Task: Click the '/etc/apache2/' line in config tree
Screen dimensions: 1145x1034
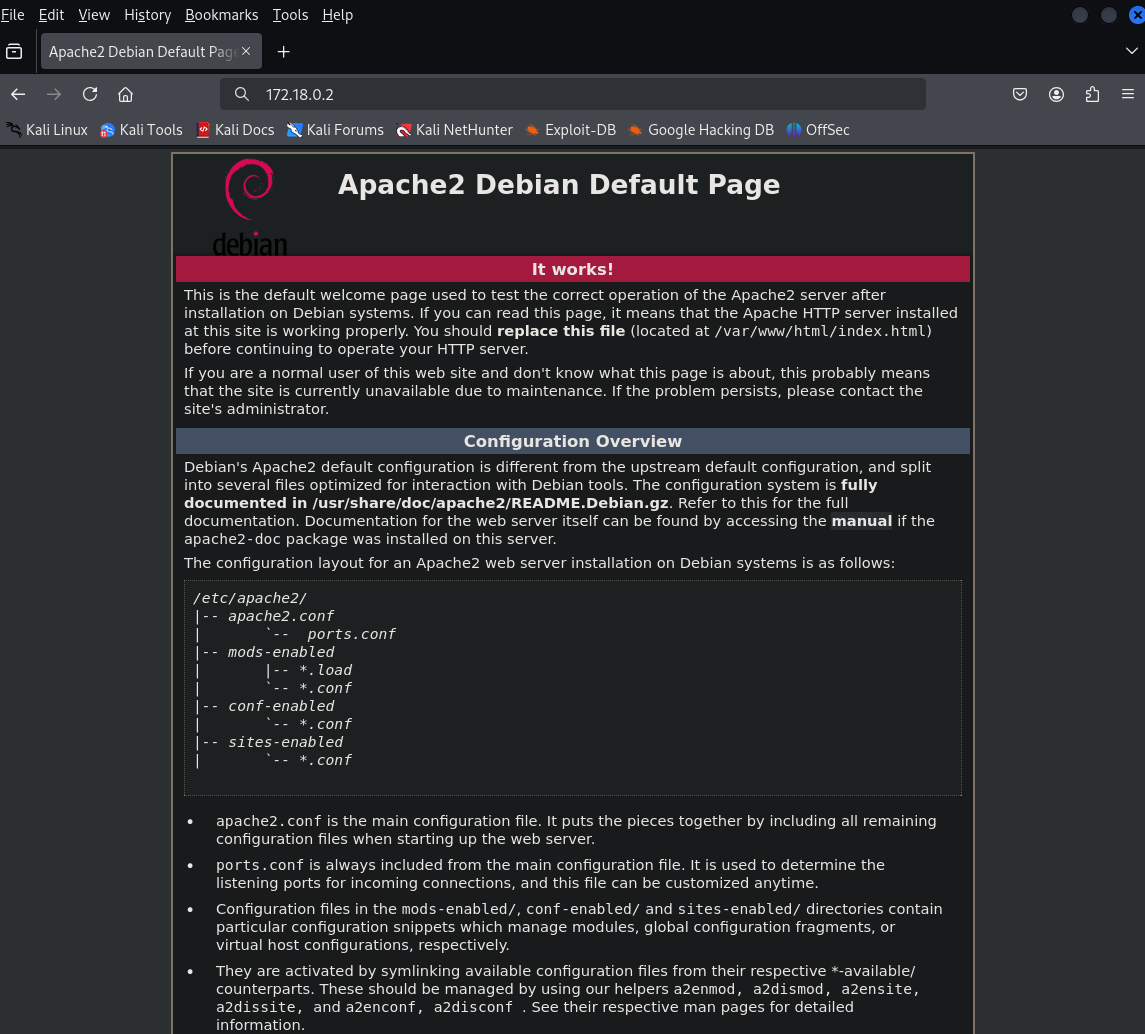Action: pyautogui.click(x=250, y=598)
